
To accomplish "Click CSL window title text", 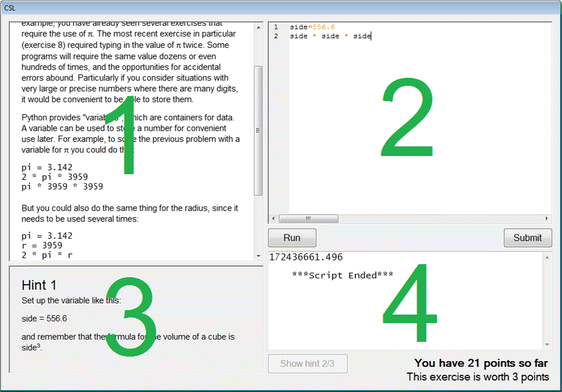I will [10, 8].
